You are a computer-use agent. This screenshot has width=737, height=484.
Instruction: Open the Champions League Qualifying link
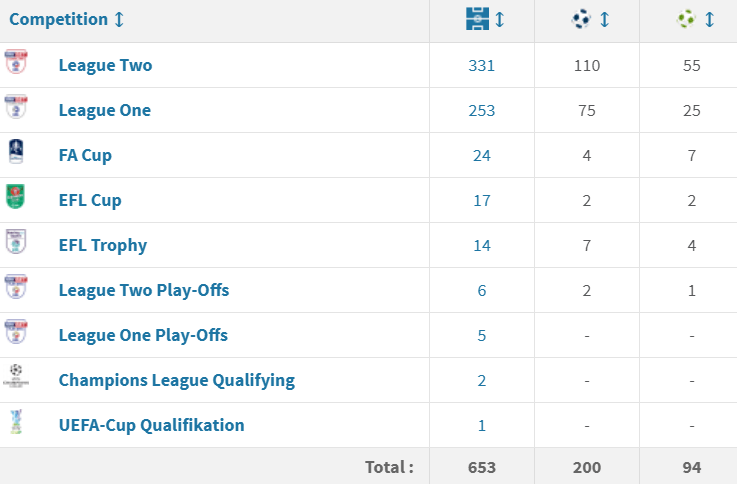coord(177,381)
